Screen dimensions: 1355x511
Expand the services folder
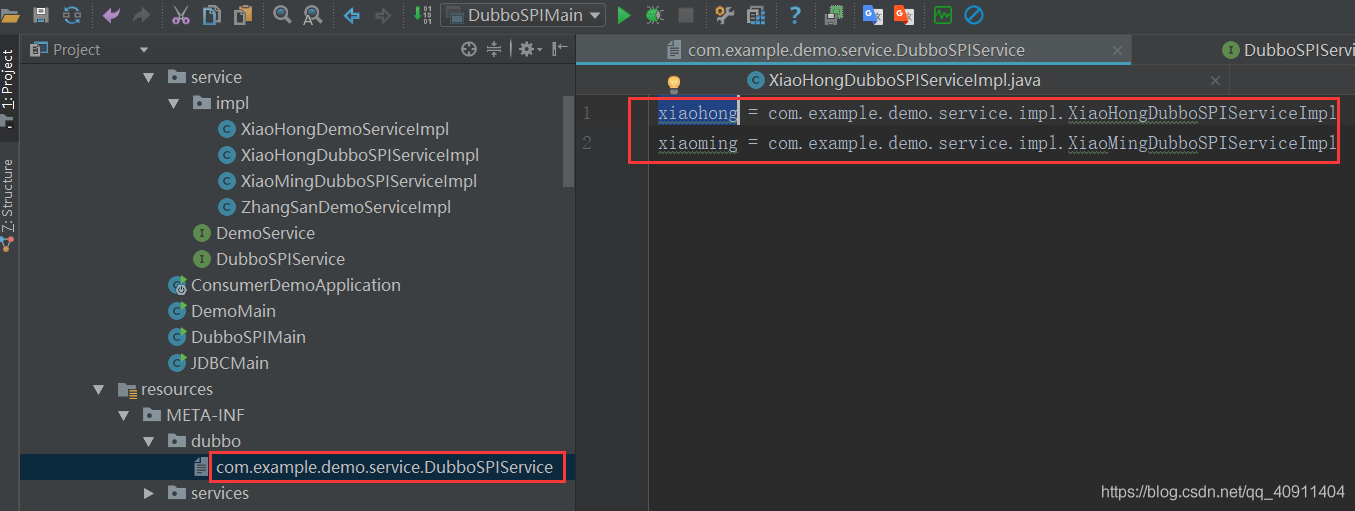[149, 493]
